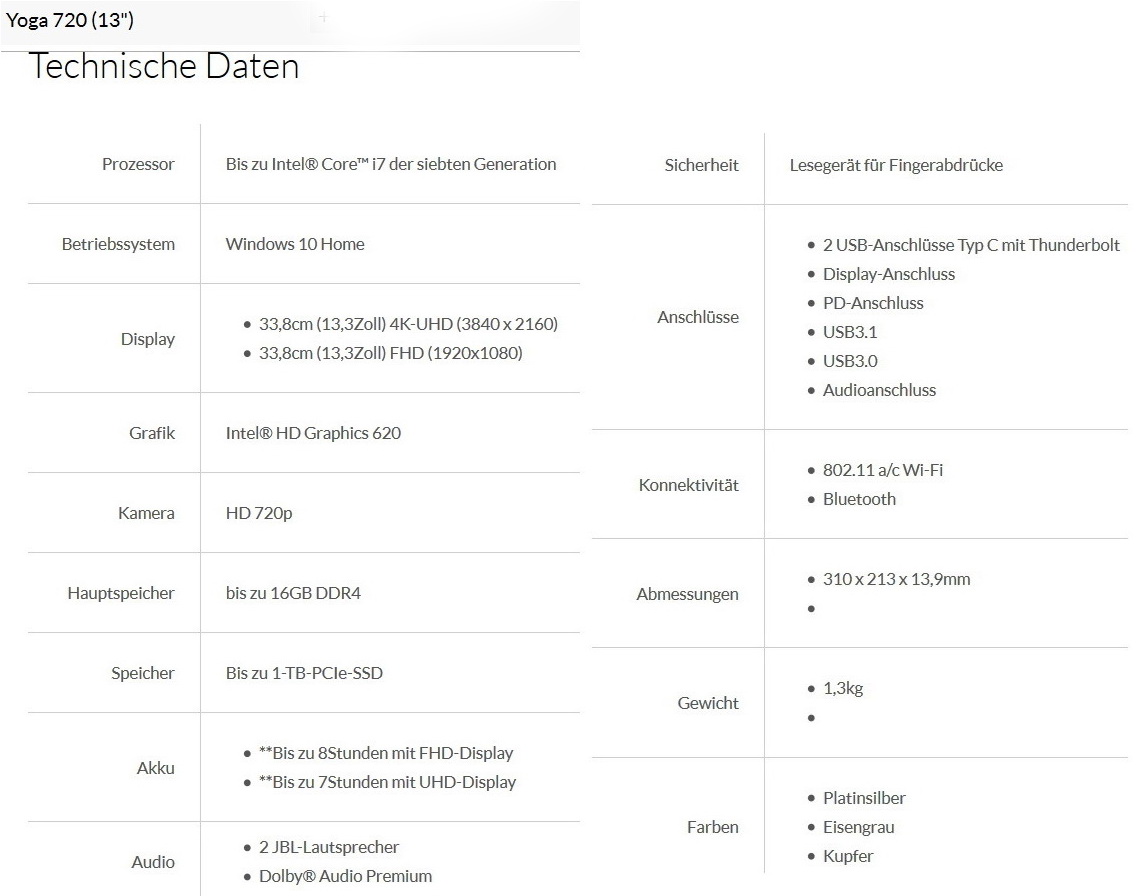Screen dimensions: 1136x896
Task: Select the FHD (1920x1080) display entry
Action: click(x=390, y=353)
